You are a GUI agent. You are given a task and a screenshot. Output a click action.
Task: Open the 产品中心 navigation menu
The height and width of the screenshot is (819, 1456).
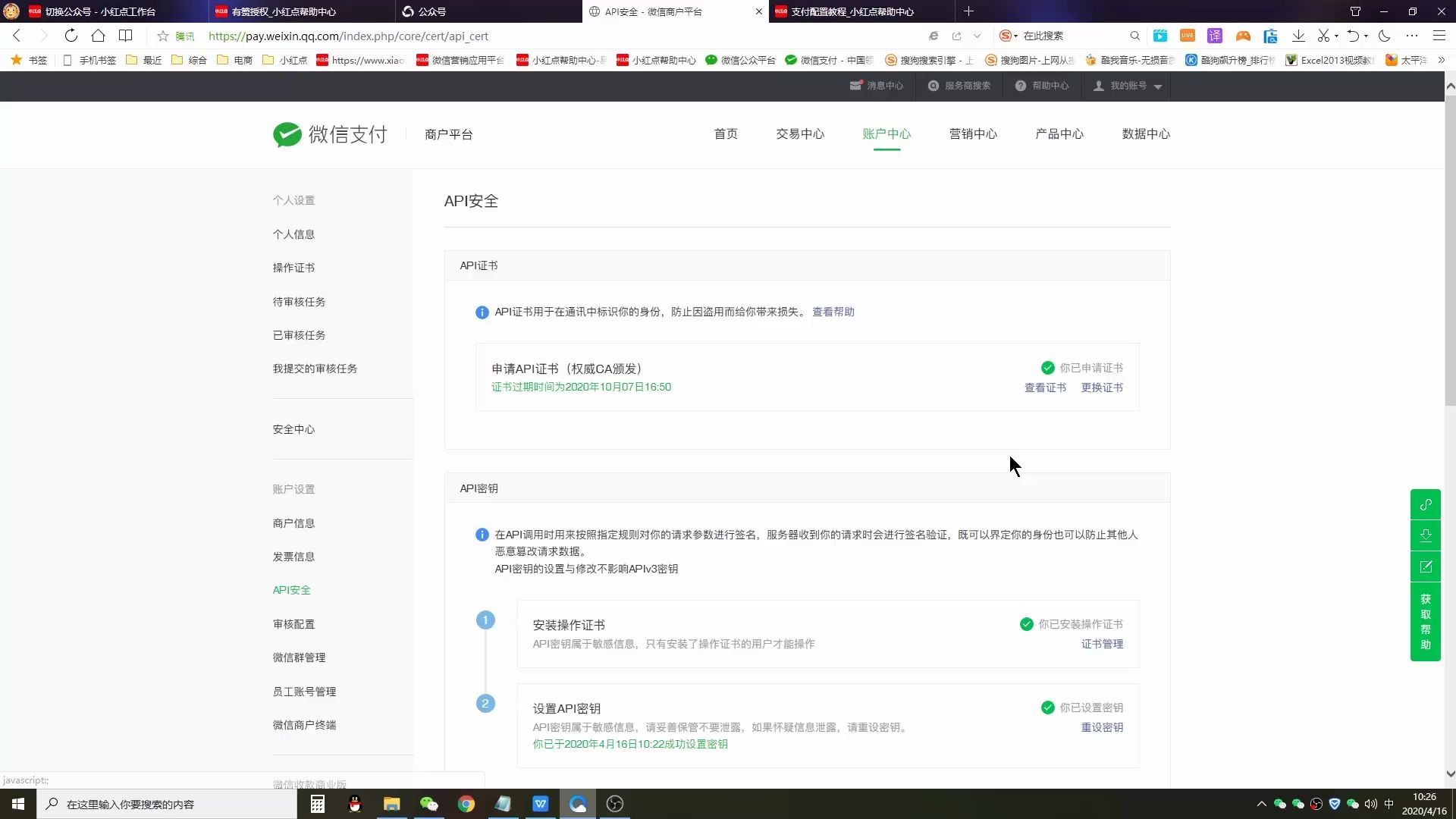click(x=1059, y=134)
